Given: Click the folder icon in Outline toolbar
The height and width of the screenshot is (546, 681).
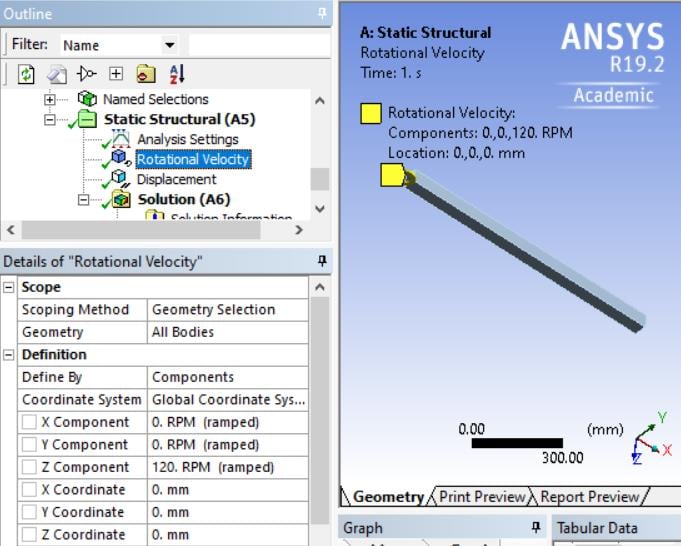Looking at the screenshot, I should point(146,74).
